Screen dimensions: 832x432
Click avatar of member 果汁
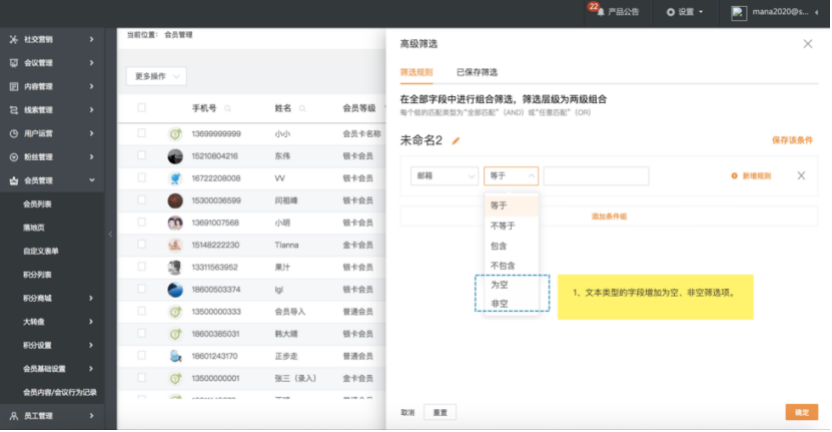coord(175,267)
